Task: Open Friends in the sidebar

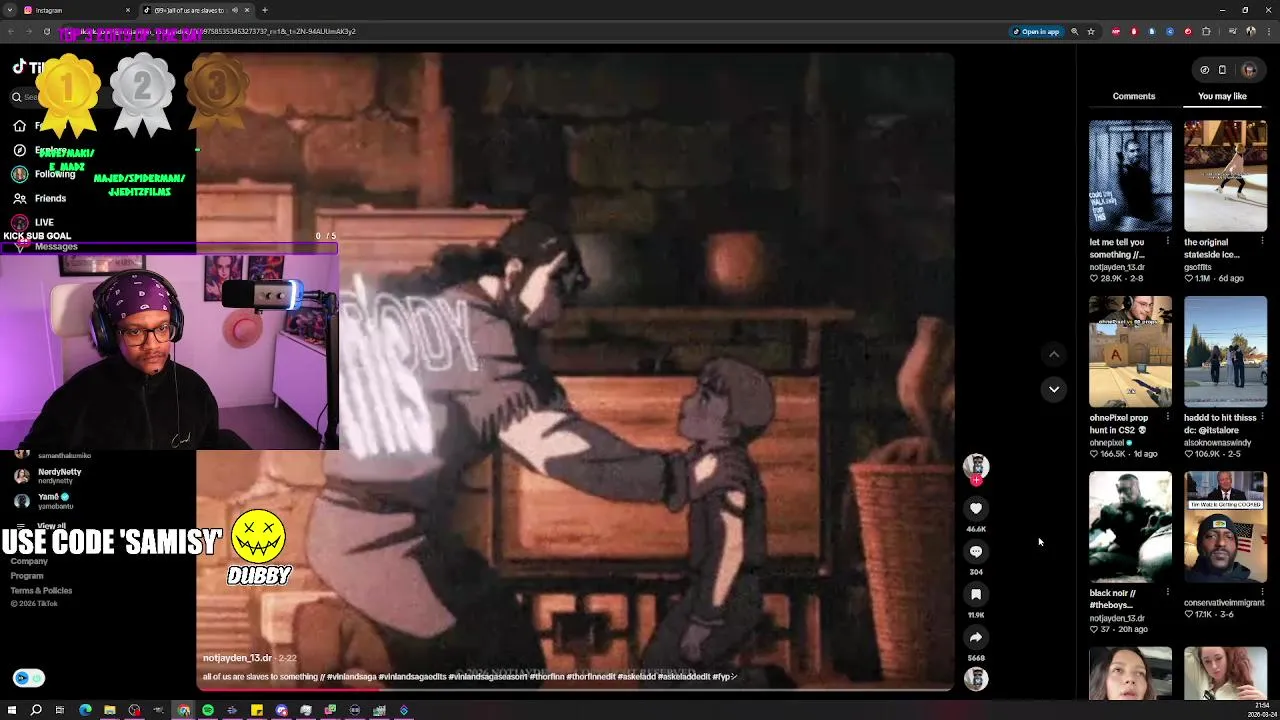Action: (40, 198)
